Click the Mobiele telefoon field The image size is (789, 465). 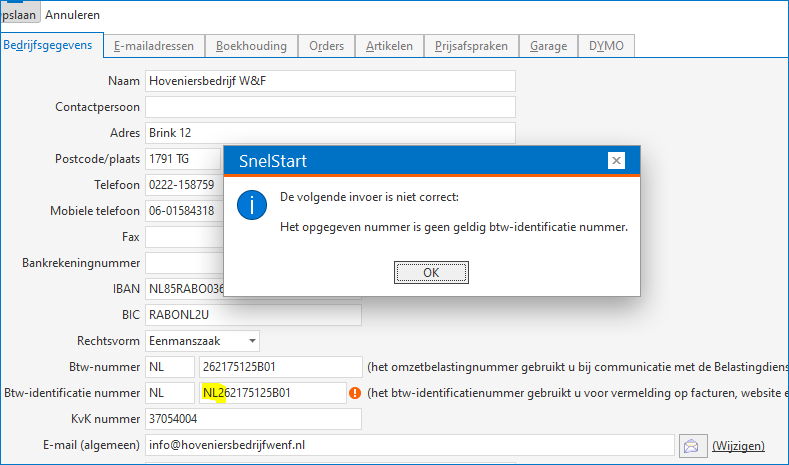[184, 211]
